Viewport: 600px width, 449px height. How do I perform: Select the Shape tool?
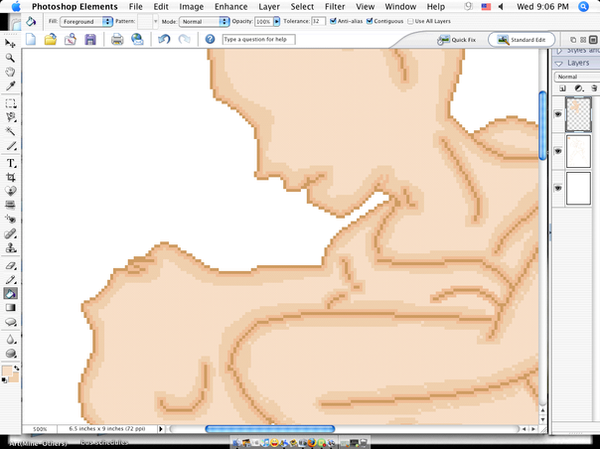coord(10,322)
